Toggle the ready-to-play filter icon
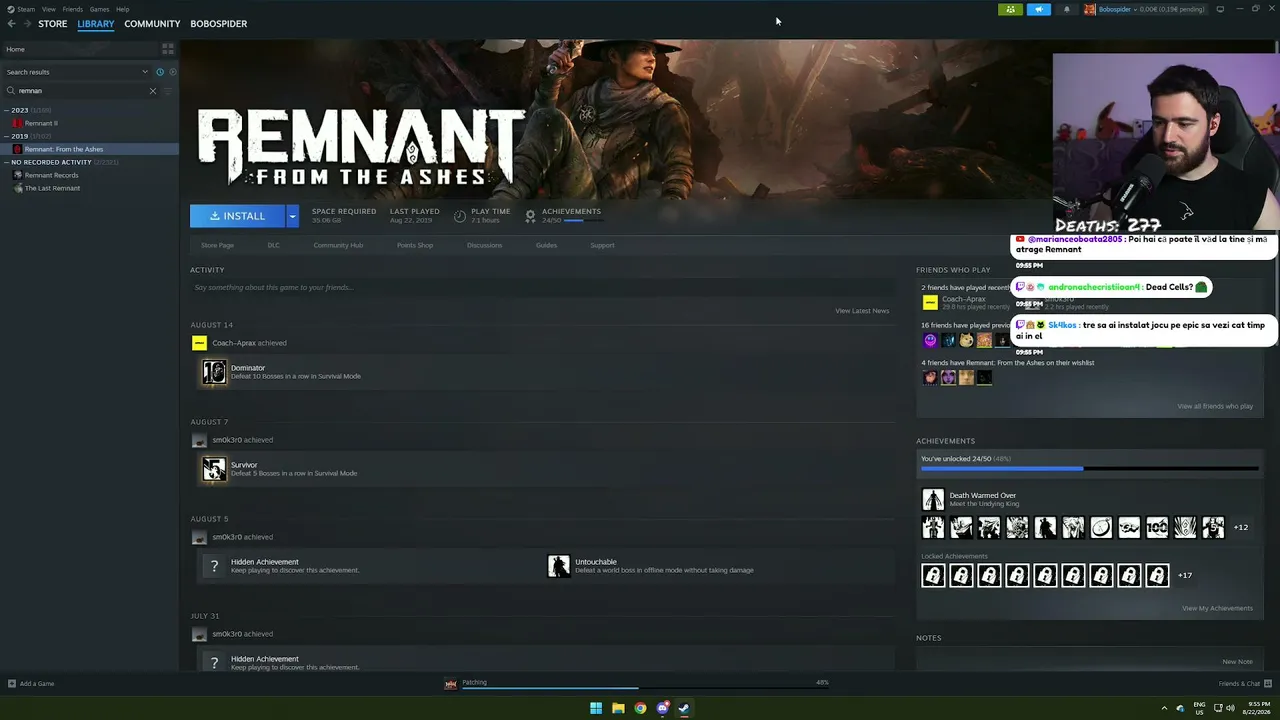Viewport: 1280px width, 720px height. 172,72
